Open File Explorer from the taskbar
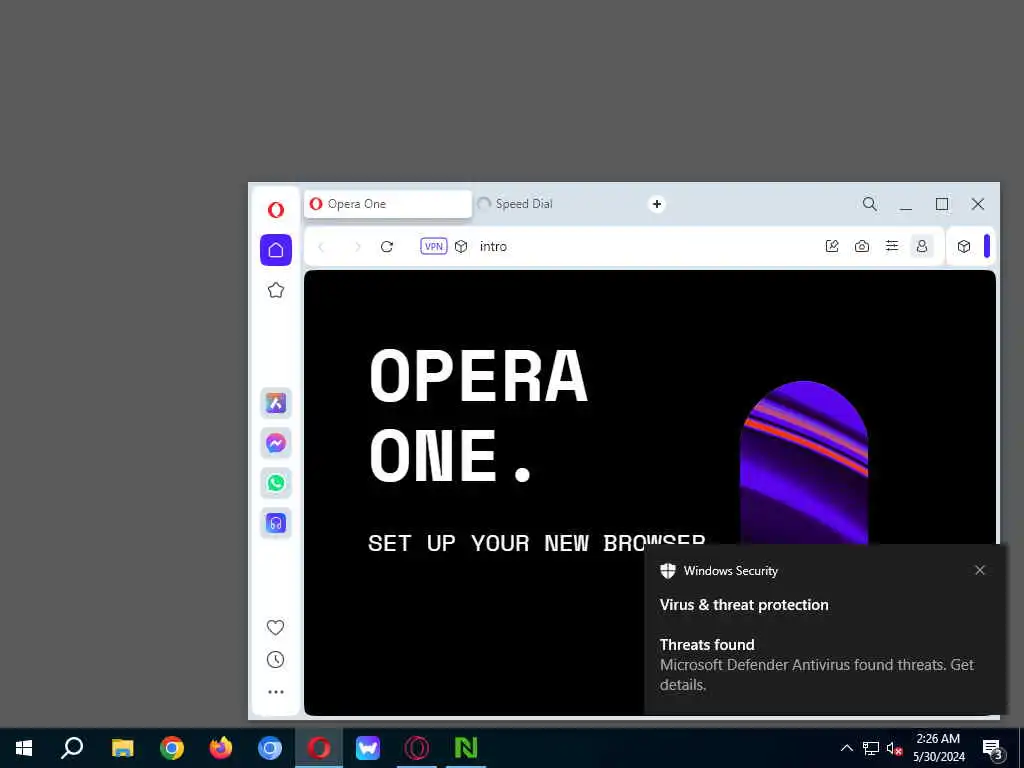This screenshot has width=1024, height=768. [122, 748]
